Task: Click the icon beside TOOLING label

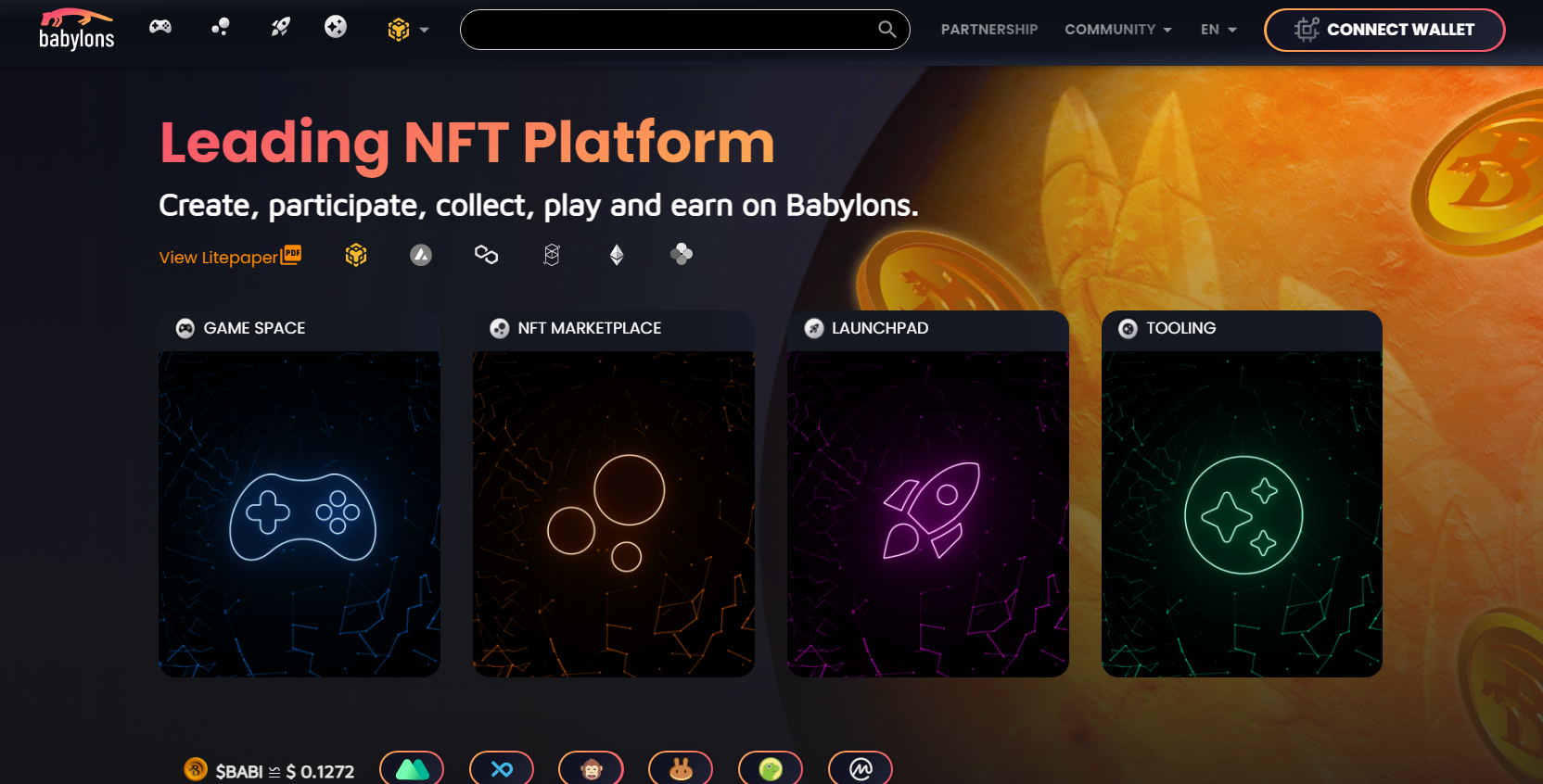Action: tap(1128, 329)
